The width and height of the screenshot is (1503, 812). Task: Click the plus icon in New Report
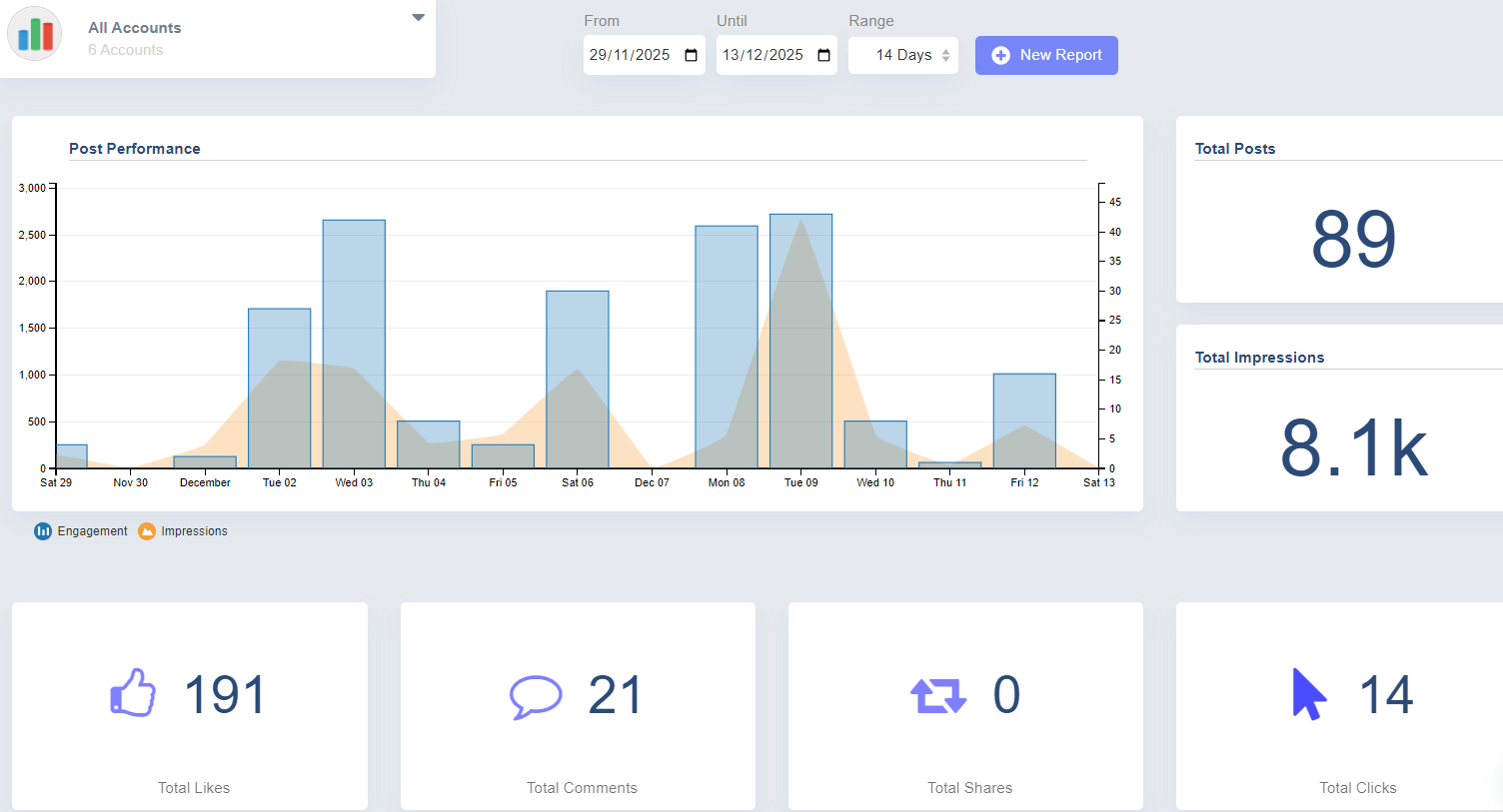click(x=1000, y=56)
